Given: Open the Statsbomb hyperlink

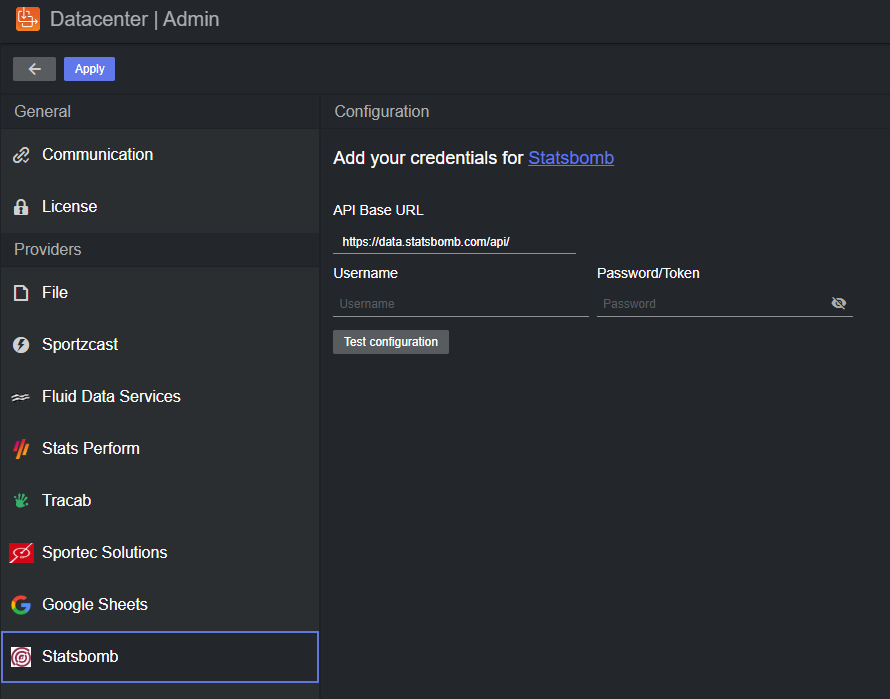Looking at the screenshot, I should tap(571, 158).
